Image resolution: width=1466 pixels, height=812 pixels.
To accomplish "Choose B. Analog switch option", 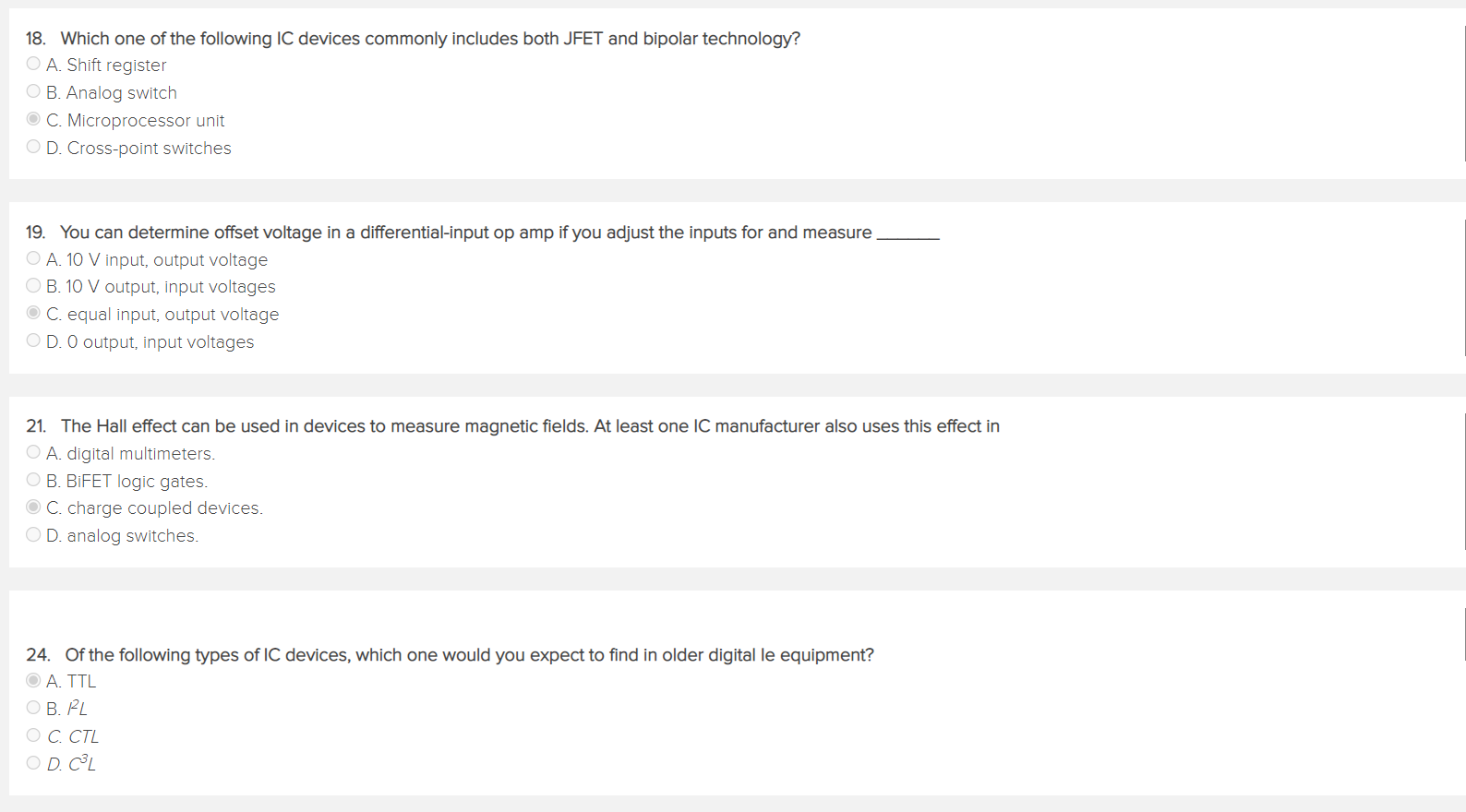I will (33, 91).
